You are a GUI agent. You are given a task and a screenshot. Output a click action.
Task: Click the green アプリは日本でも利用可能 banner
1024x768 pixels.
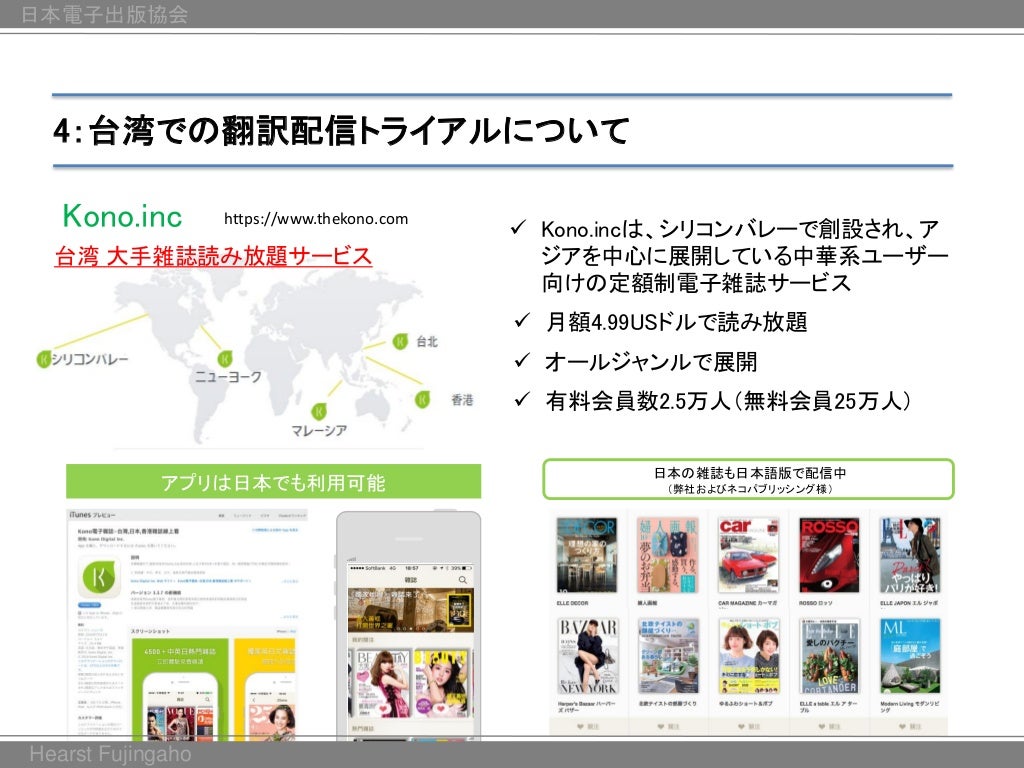(x=274, y=482)
